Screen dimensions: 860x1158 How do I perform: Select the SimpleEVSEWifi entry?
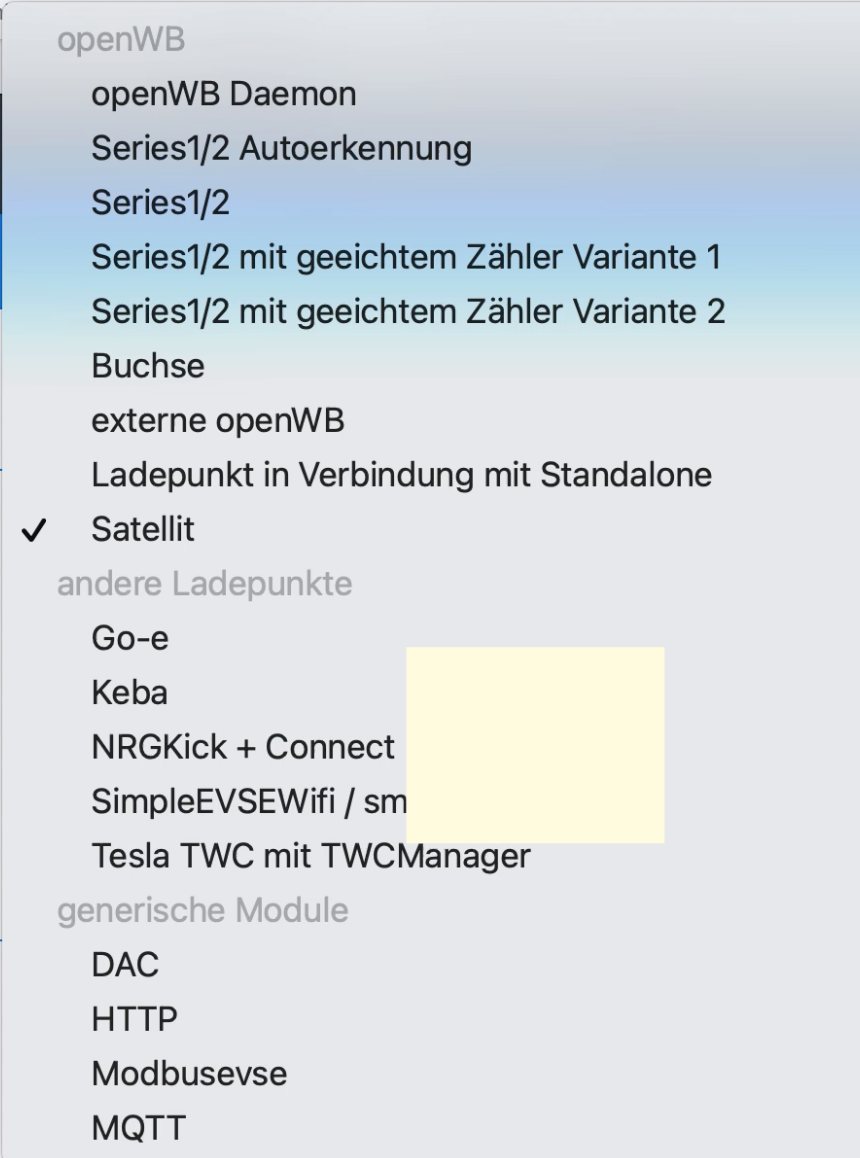pos(248,801)
